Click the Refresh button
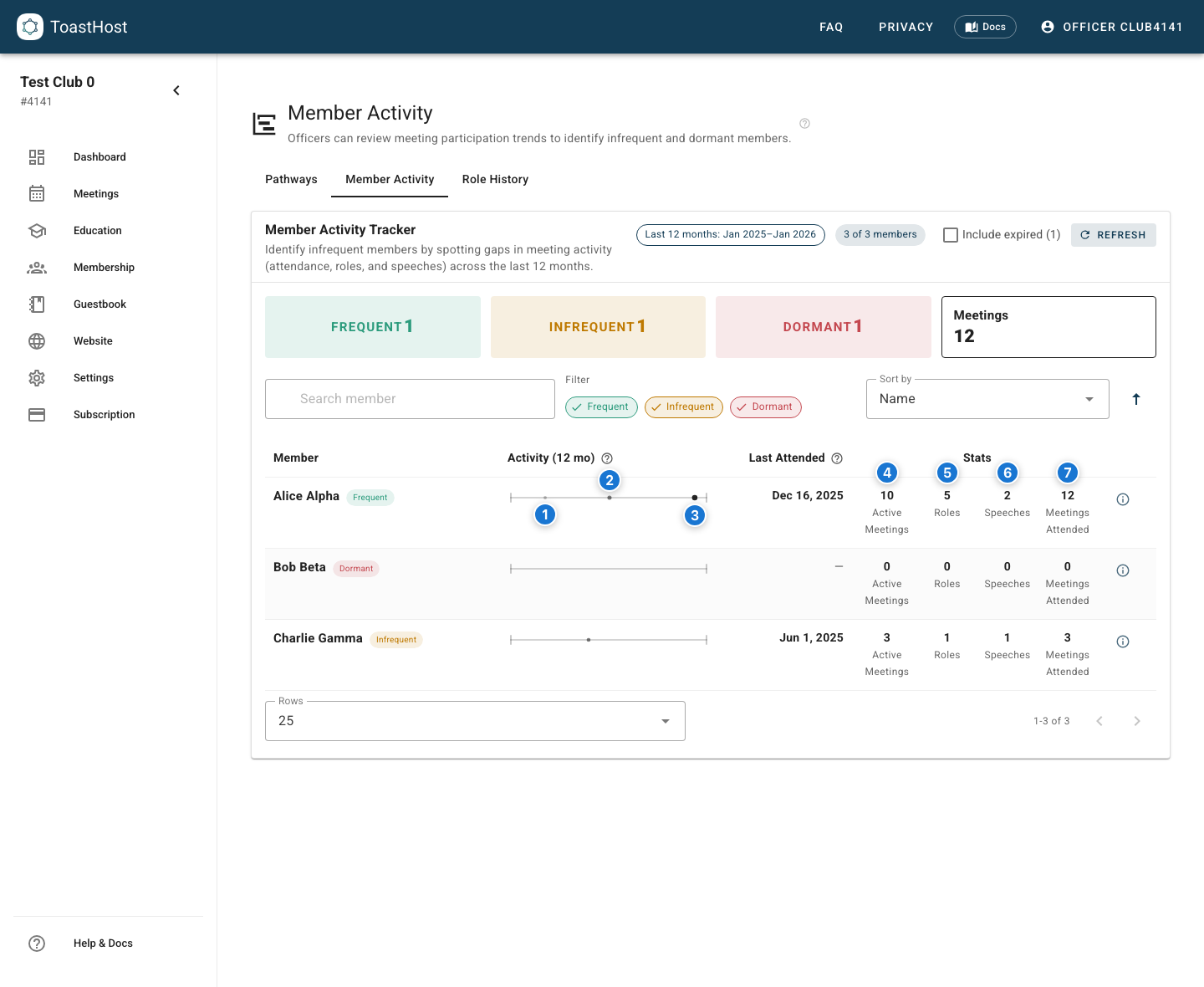Viewport: 1204px width, 987px height. (x=1113, y=235)
